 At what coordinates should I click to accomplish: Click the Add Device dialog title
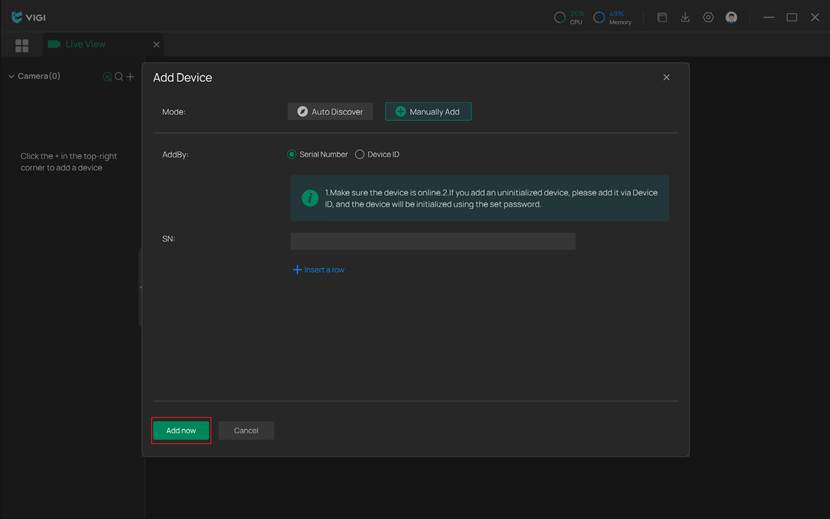point(183,77)
